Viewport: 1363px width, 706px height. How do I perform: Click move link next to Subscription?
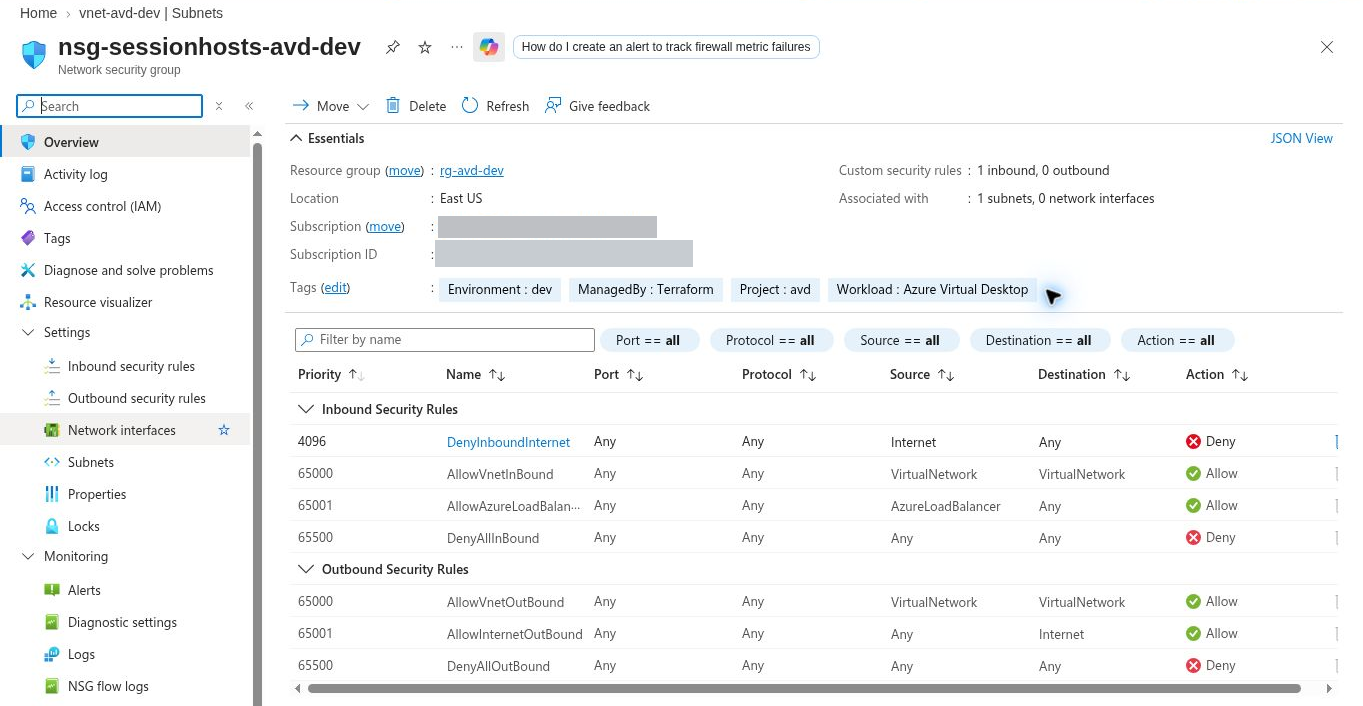(385, 226)
